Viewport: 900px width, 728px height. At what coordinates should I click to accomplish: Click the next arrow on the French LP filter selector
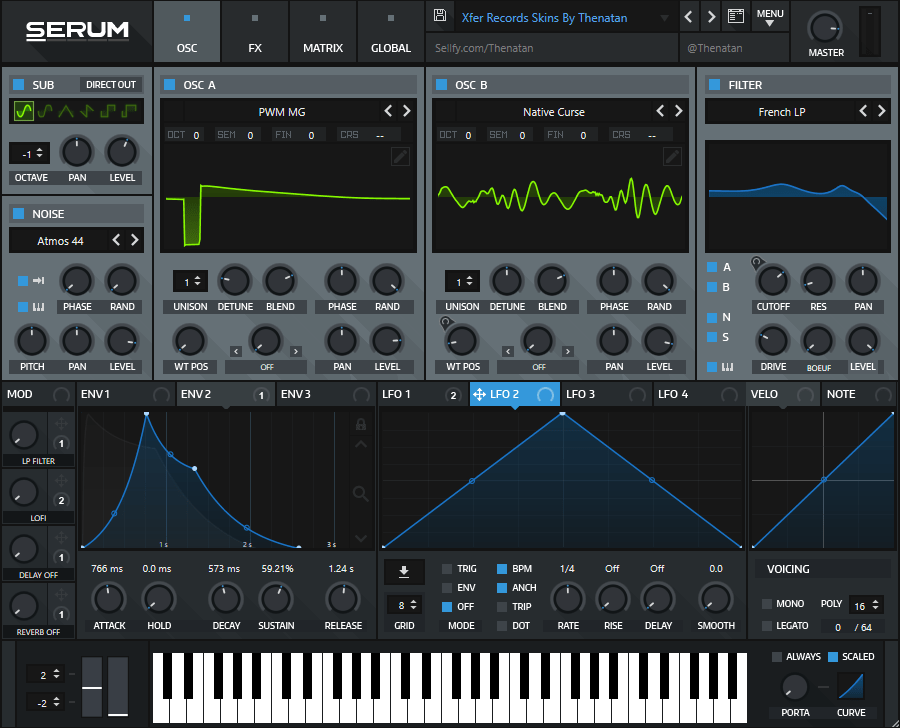[879, 111]
